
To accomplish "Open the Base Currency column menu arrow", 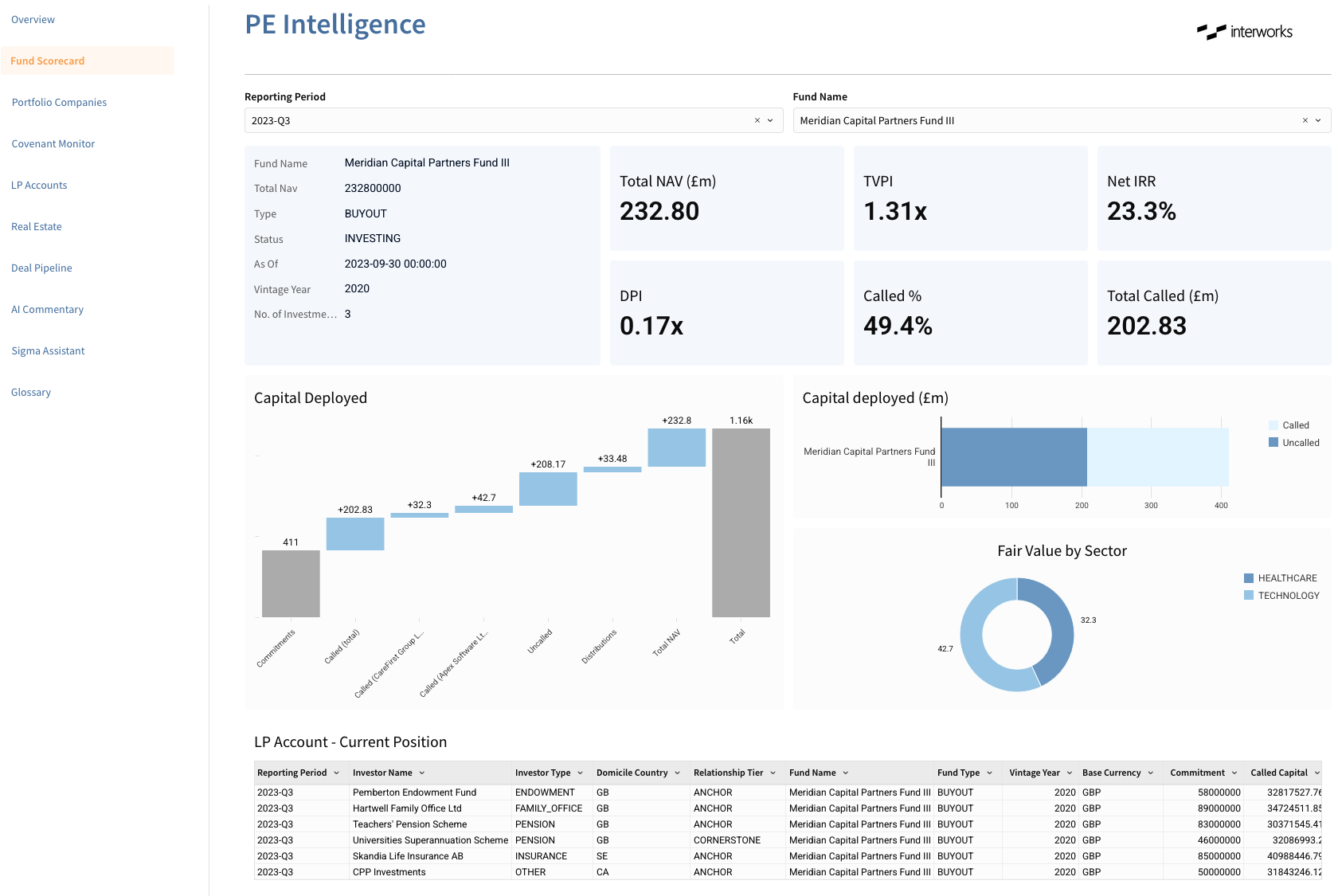I will (1151, 773).
